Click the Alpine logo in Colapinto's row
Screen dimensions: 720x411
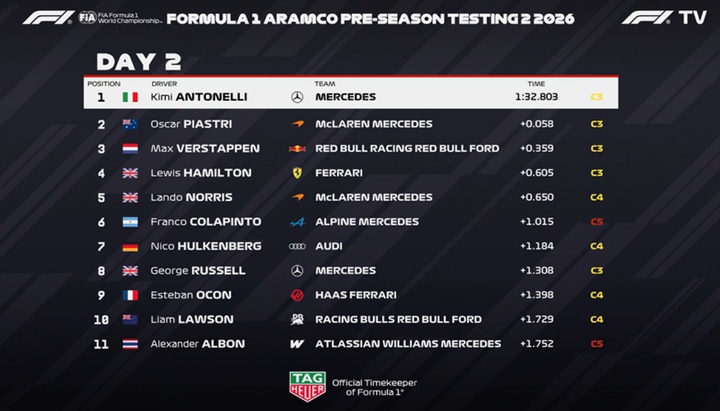point(296,222)
